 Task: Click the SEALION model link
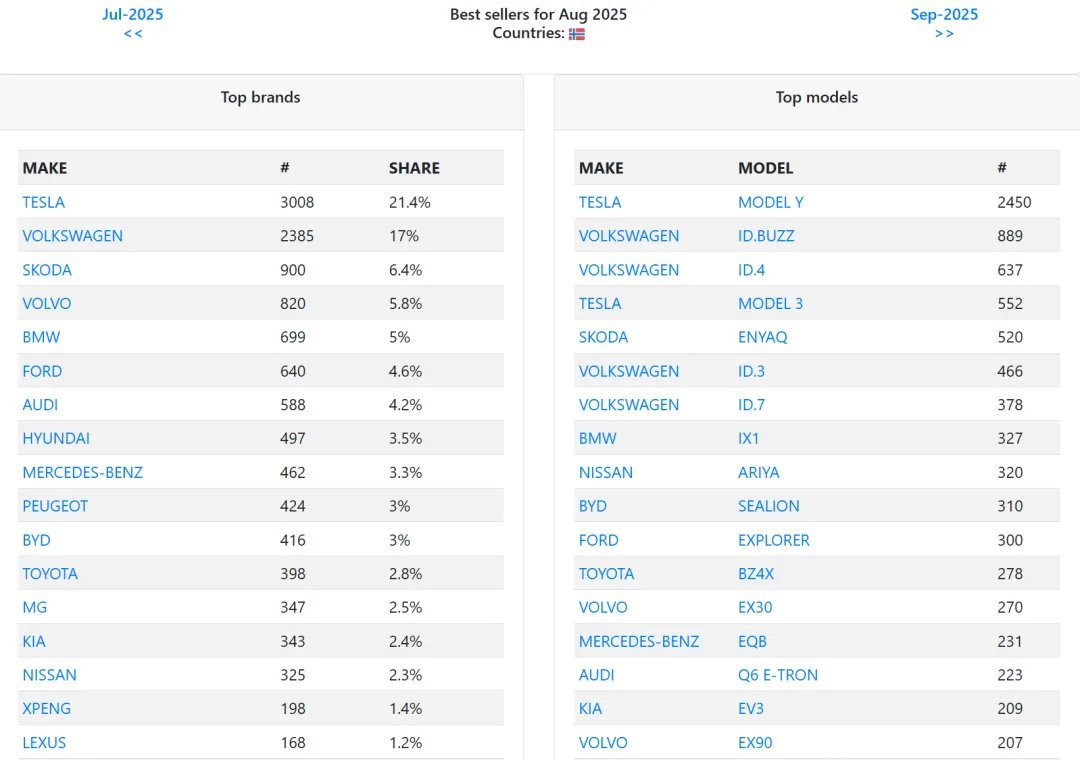point(769,506)
